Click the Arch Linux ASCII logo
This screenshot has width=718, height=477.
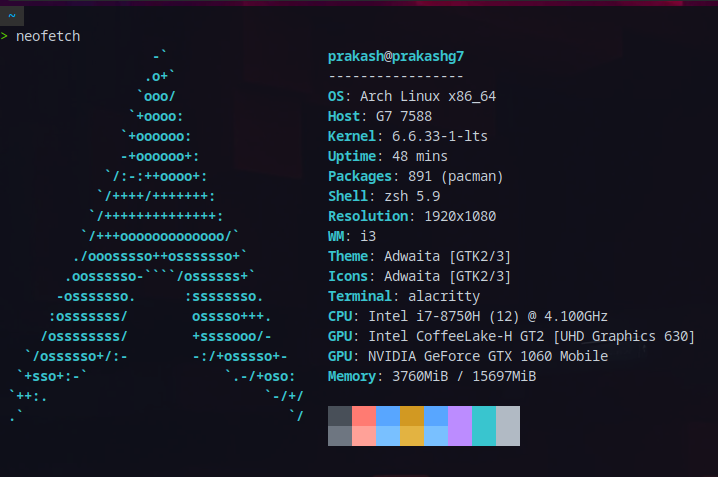[x=156, y=236]
